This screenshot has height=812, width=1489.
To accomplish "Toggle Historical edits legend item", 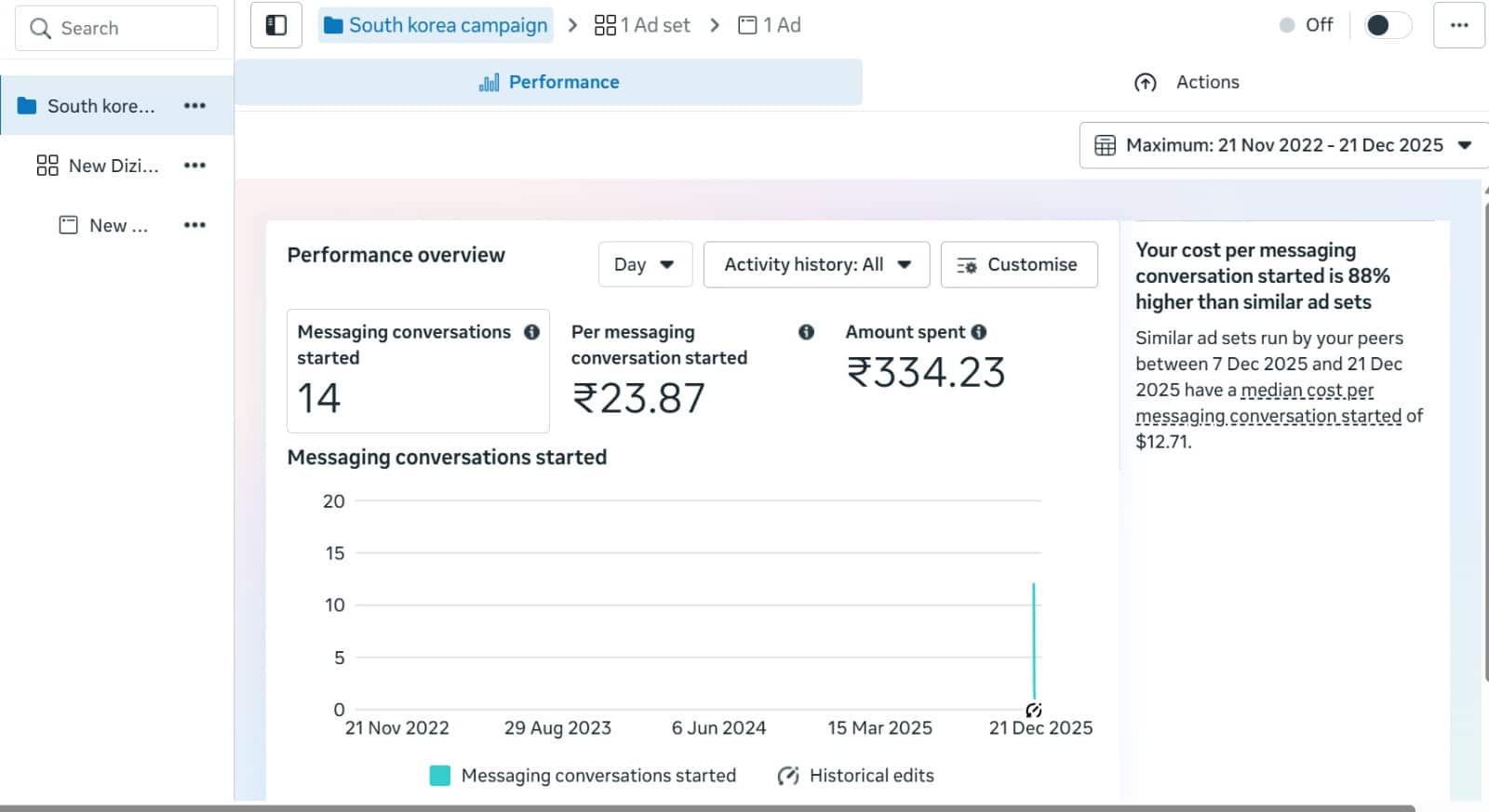I will pyautogui.click(x=855, y=776).
